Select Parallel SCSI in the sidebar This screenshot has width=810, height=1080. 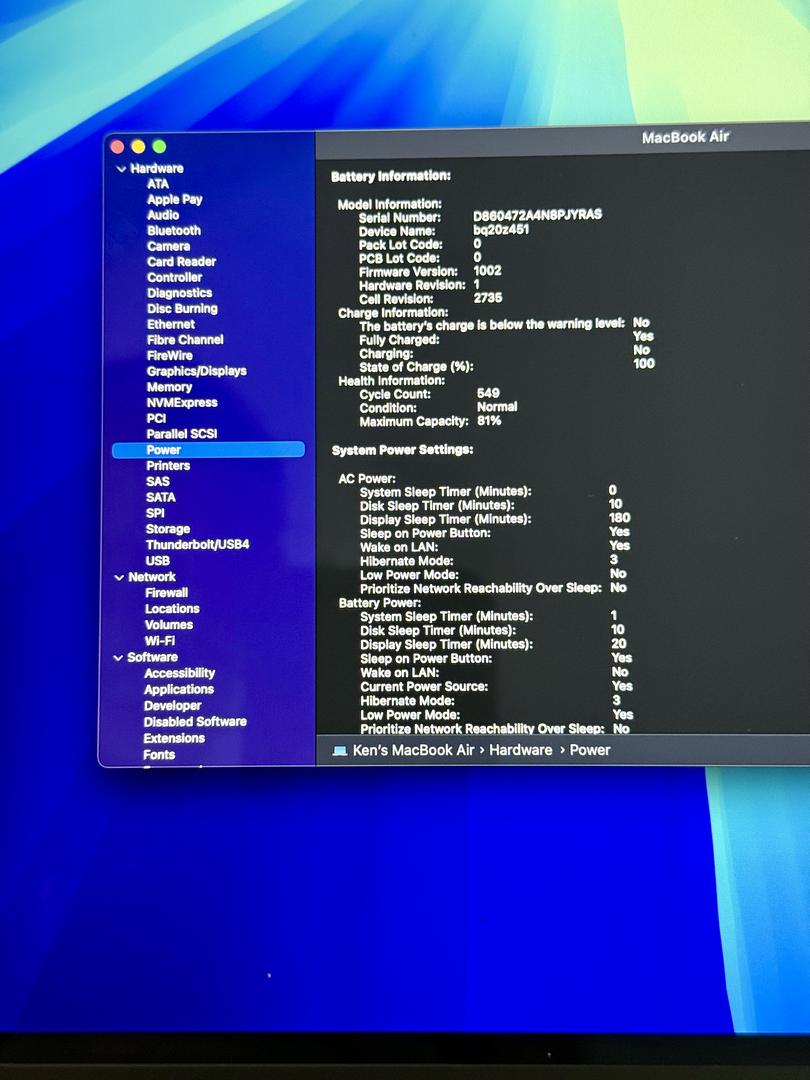point(182,434)
